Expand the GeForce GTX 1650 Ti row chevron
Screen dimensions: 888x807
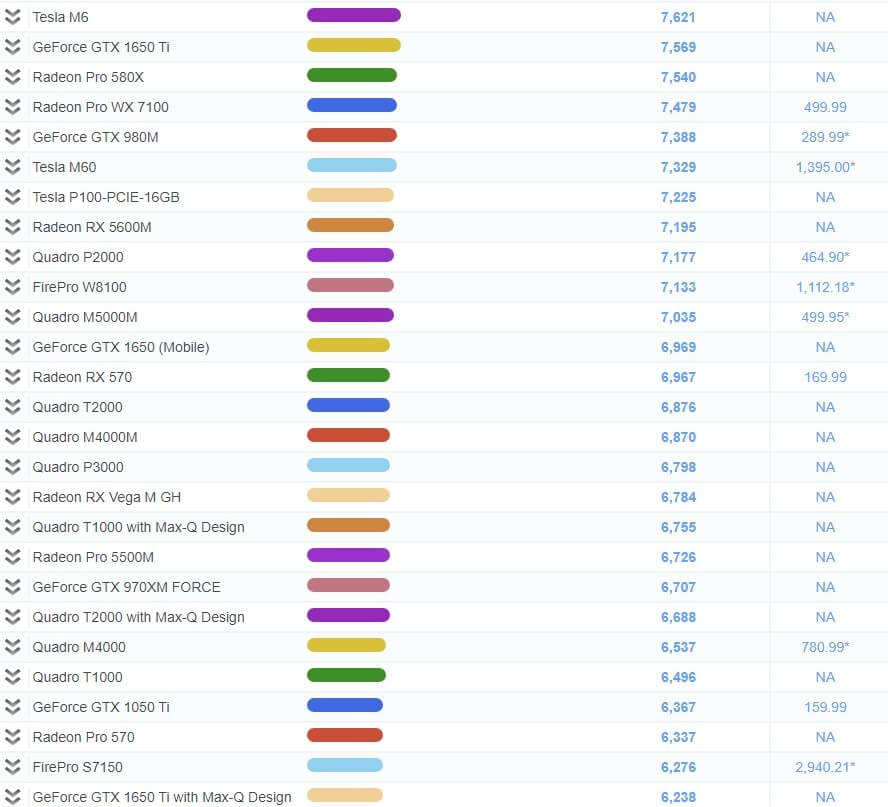12,47
